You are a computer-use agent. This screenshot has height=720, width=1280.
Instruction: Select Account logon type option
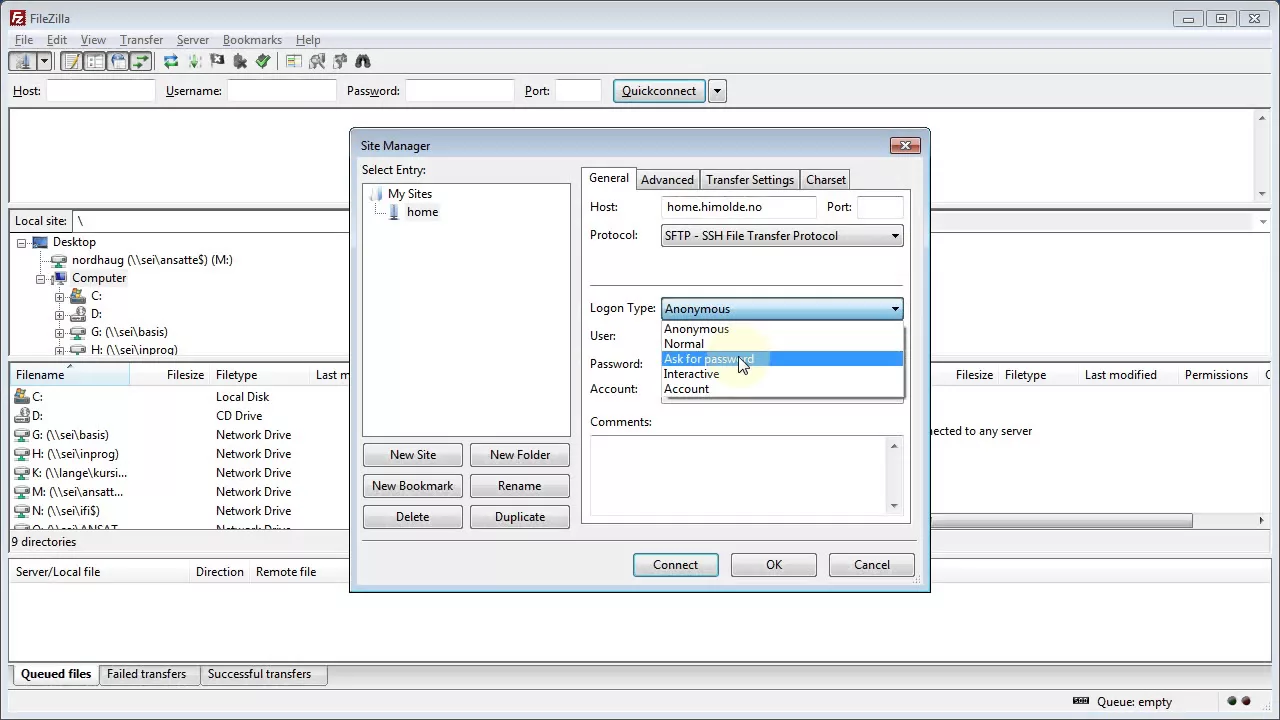coord(782,389)
